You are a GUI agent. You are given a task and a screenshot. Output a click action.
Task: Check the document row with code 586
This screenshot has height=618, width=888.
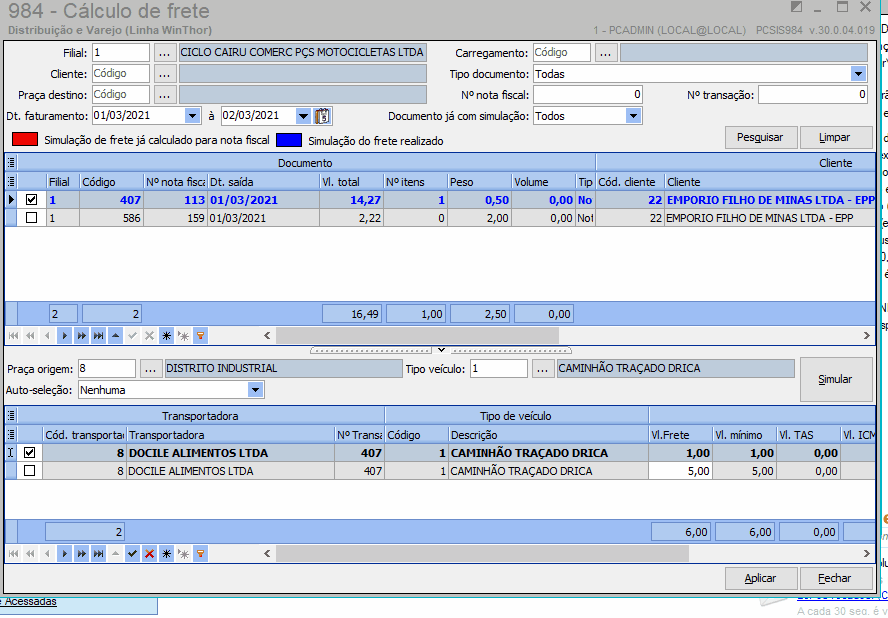point(32,218)
